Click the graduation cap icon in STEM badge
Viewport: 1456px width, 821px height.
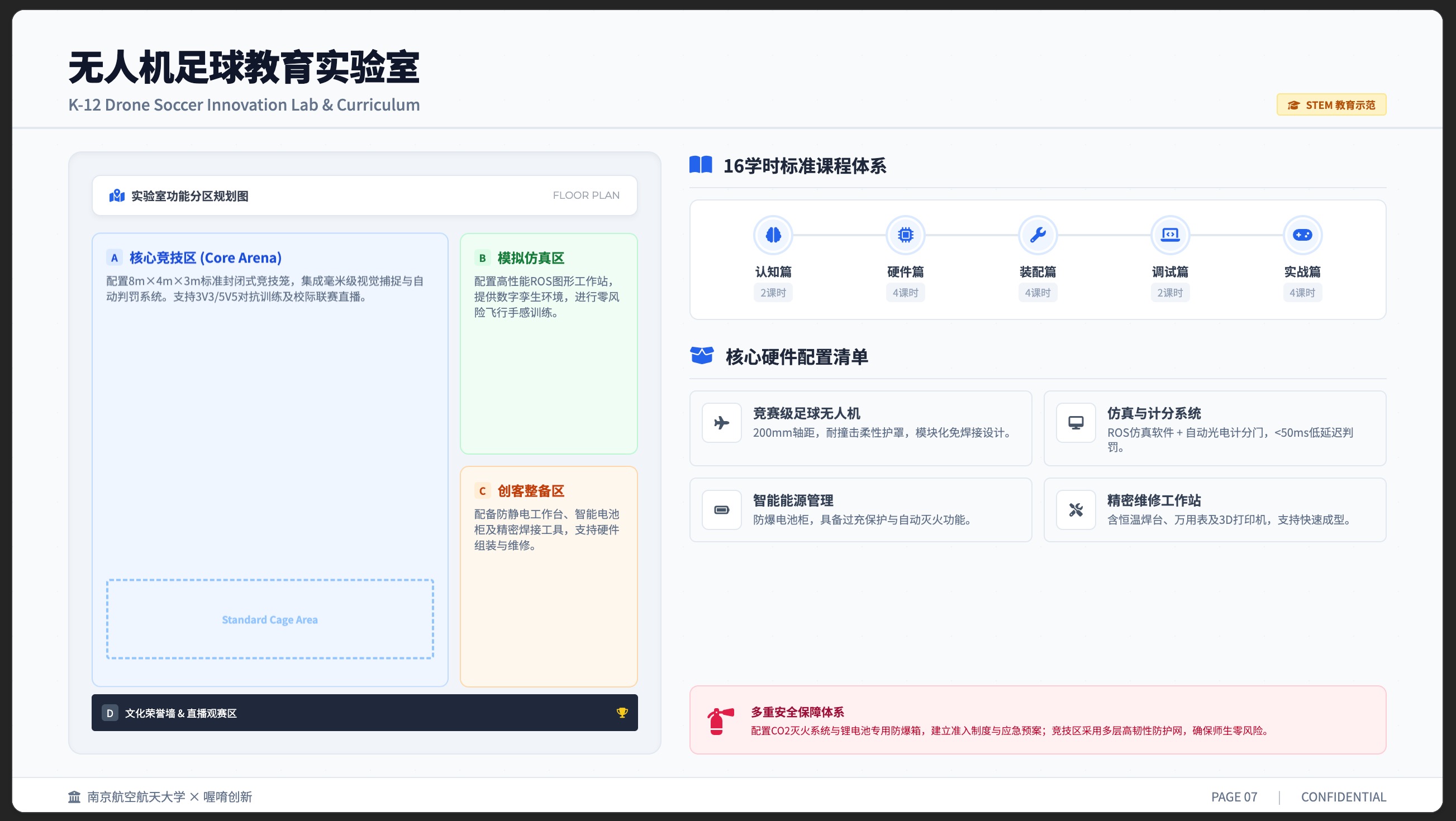click(1294, 105)
